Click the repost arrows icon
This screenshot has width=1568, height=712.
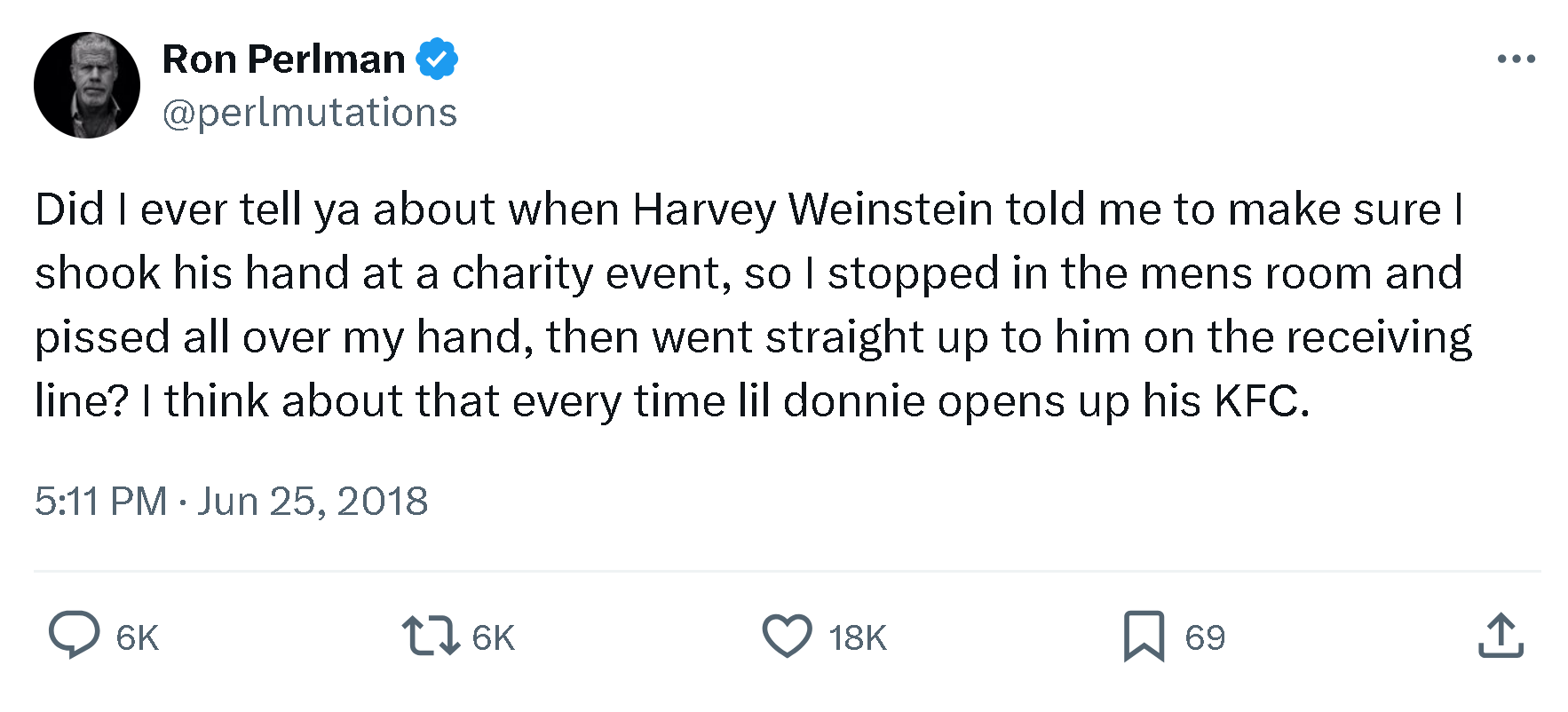[431, 636]
